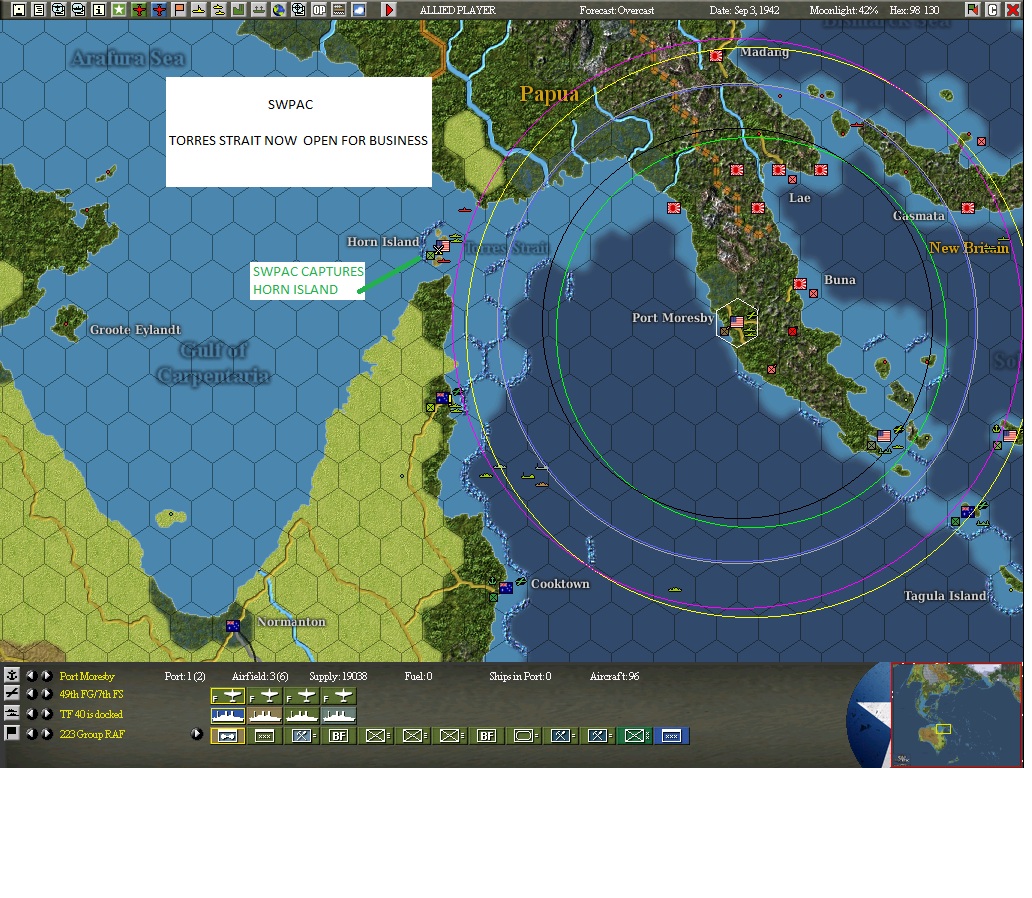Select the Normanton base flag on the map
This screenshot has width=1032, height=898.
(233, 625)
